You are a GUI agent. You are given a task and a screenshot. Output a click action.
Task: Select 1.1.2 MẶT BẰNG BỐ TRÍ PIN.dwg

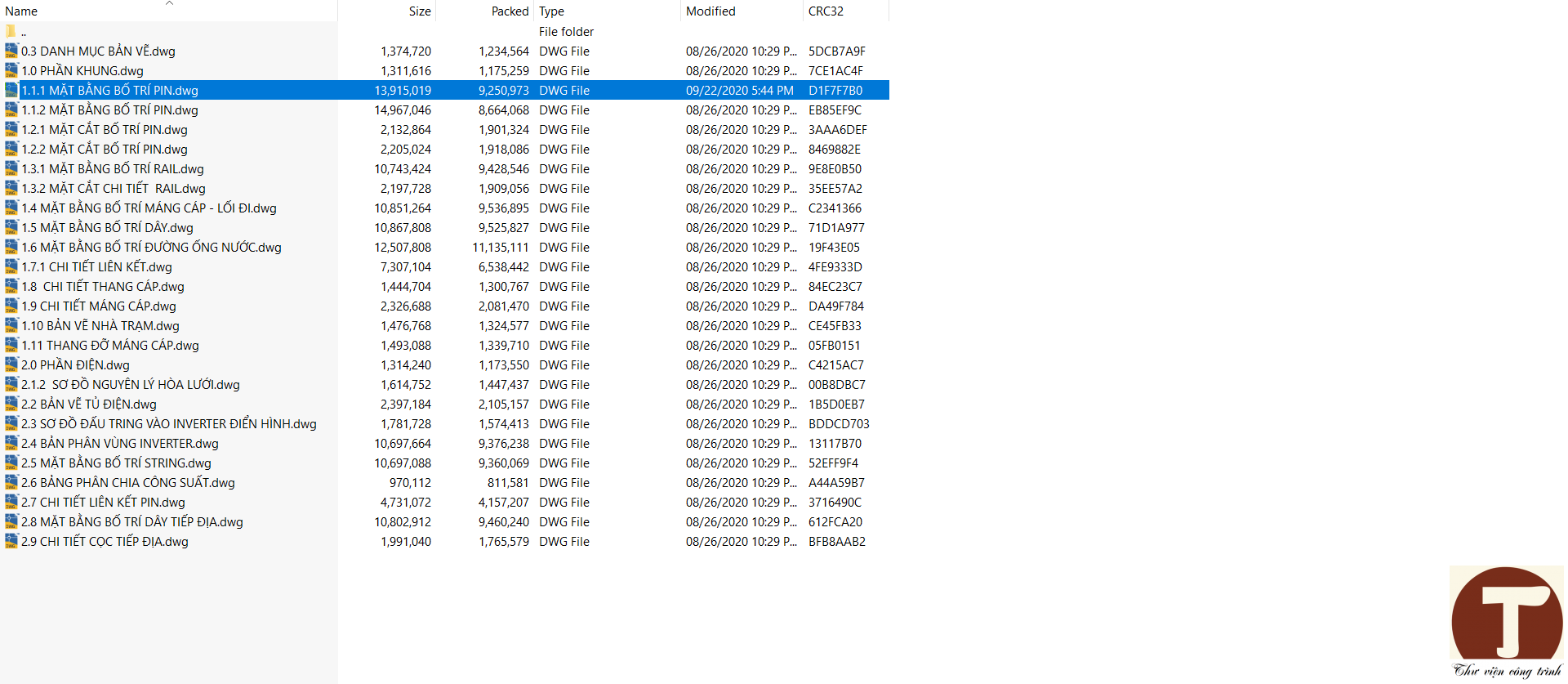pos(109,110)
